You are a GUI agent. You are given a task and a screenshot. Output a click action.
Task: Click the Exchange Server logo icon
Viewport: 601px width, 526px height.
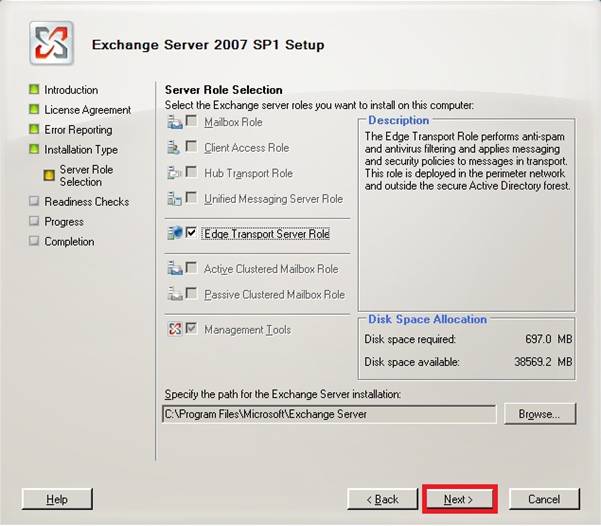point(51,43)
